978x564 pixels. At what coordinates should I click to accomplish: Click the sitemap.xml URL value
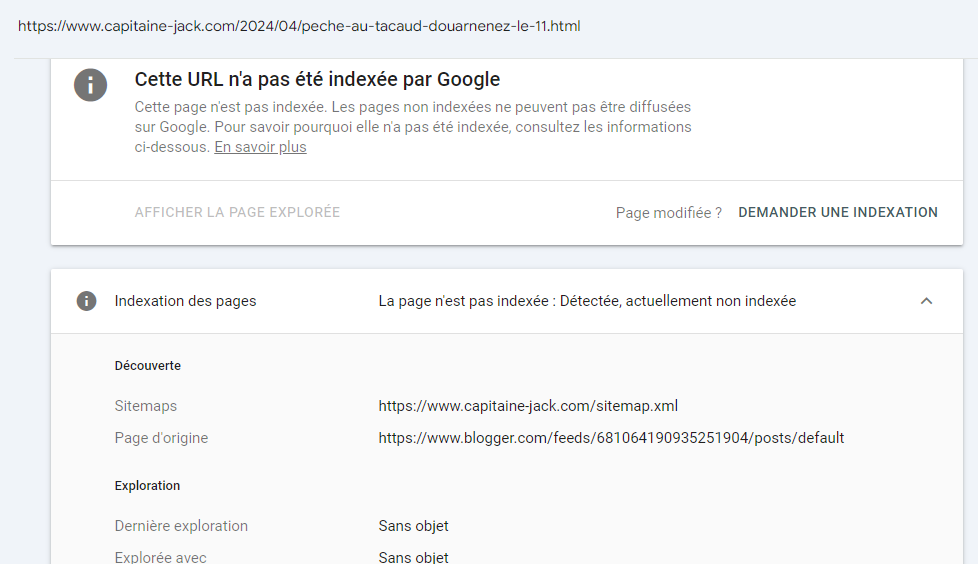(x=528, y=406)
